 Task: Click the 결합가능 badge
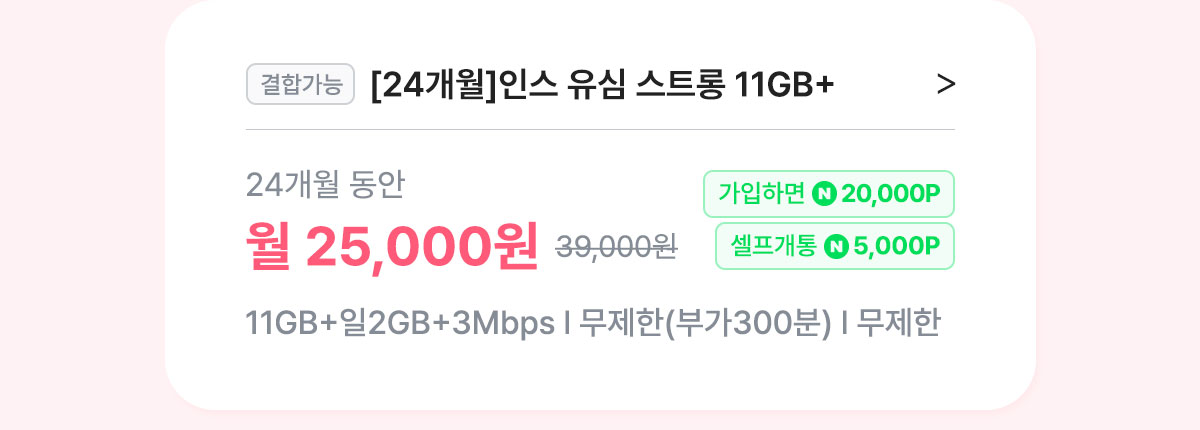(x=300, y=85)
